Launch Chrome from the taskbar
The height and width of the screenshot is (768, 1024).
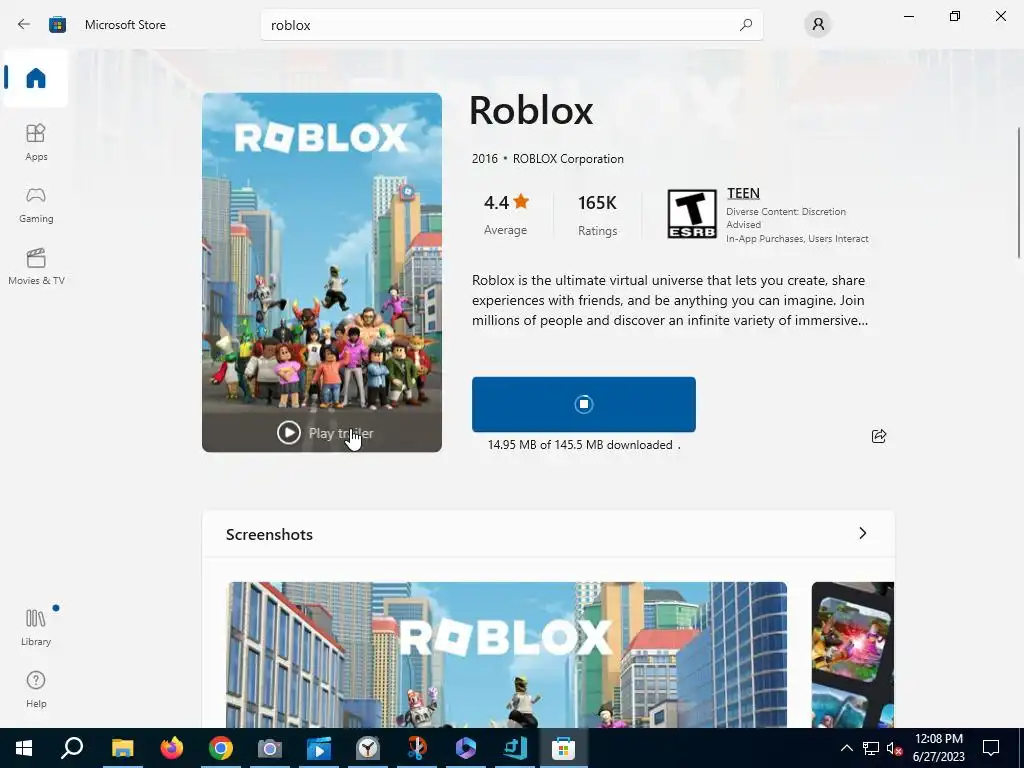click(x=221, y=748)
